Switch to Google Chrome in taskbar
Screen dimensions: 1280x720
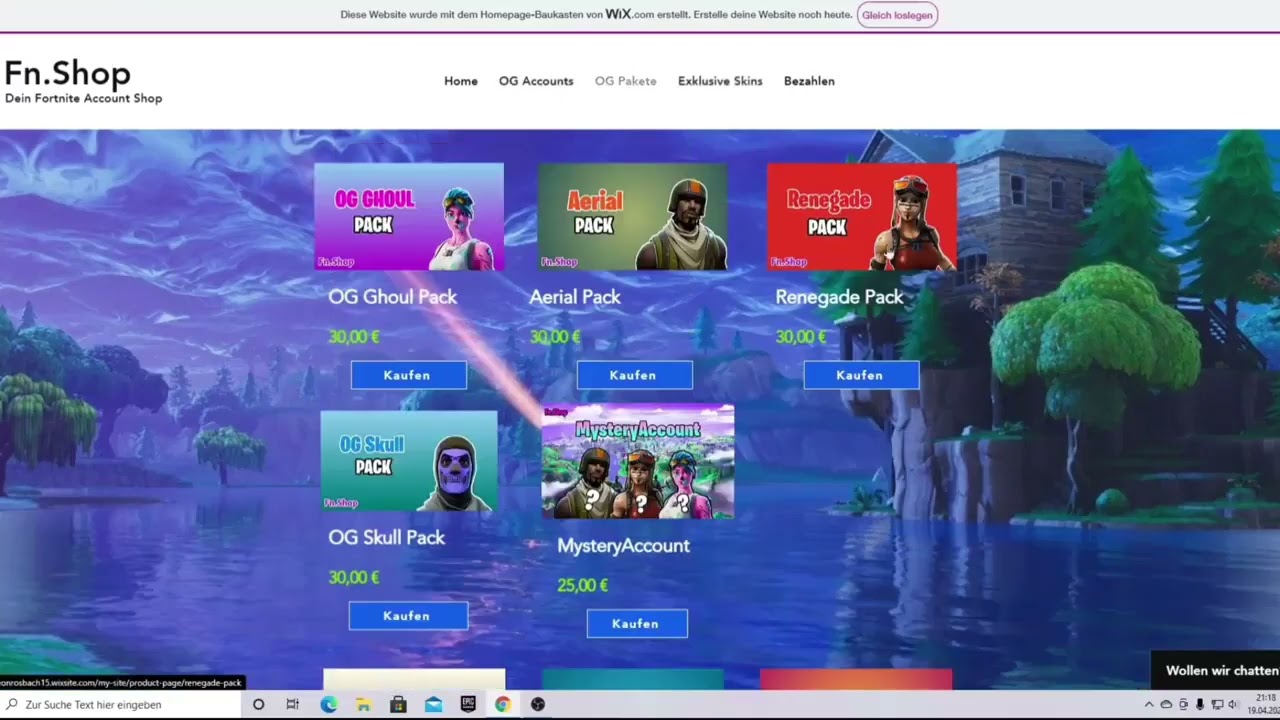[502, 704]
